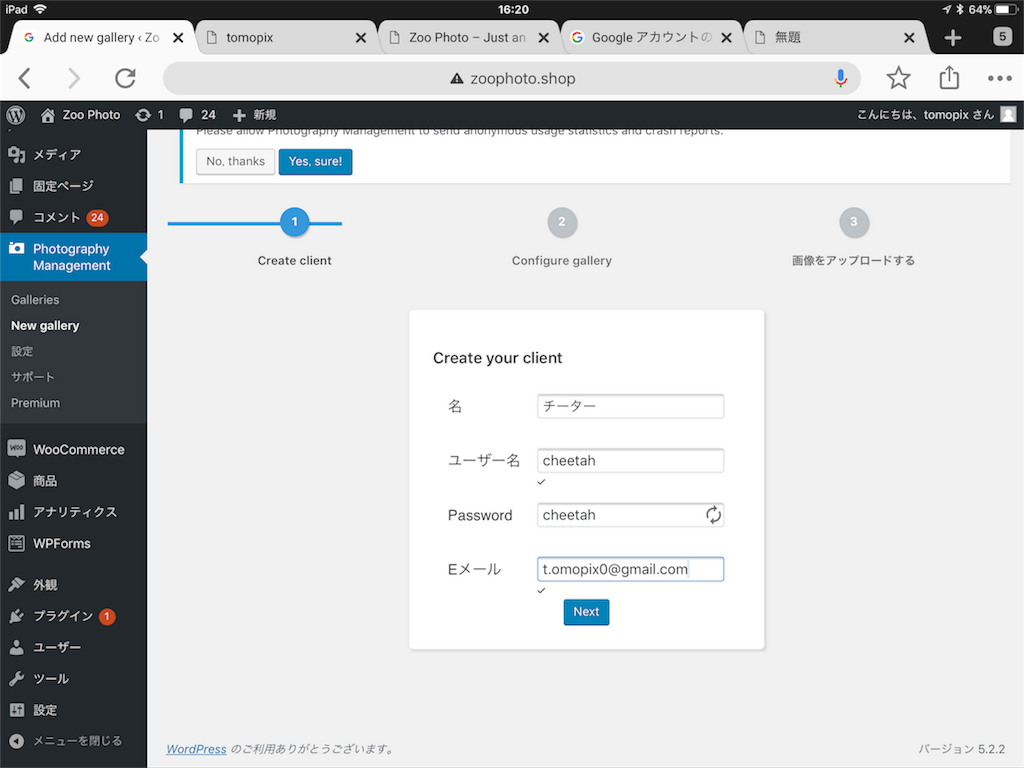Open 新規 new content menu
Screen dimensions: 1024x768
(255, 115)
